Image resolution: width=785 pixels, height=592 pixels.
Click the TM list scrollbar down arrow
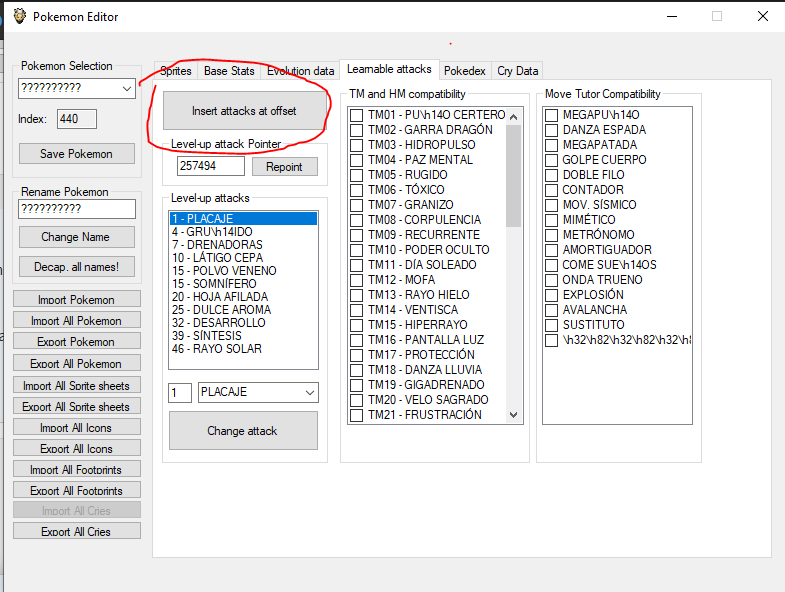coord(514,415)
